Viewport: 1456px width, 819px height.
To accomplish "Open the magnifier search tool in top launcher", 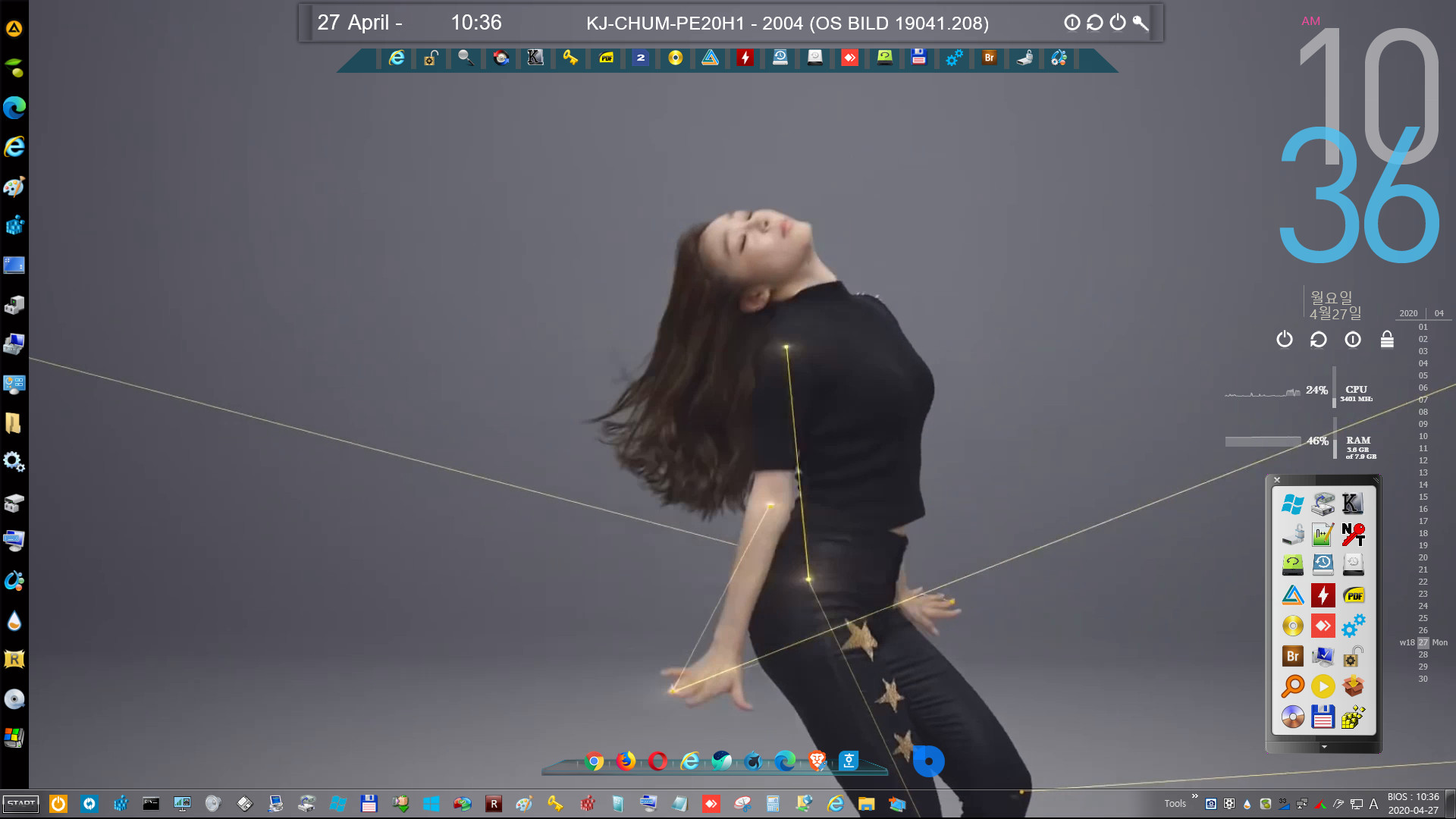I will click(466, 58).
